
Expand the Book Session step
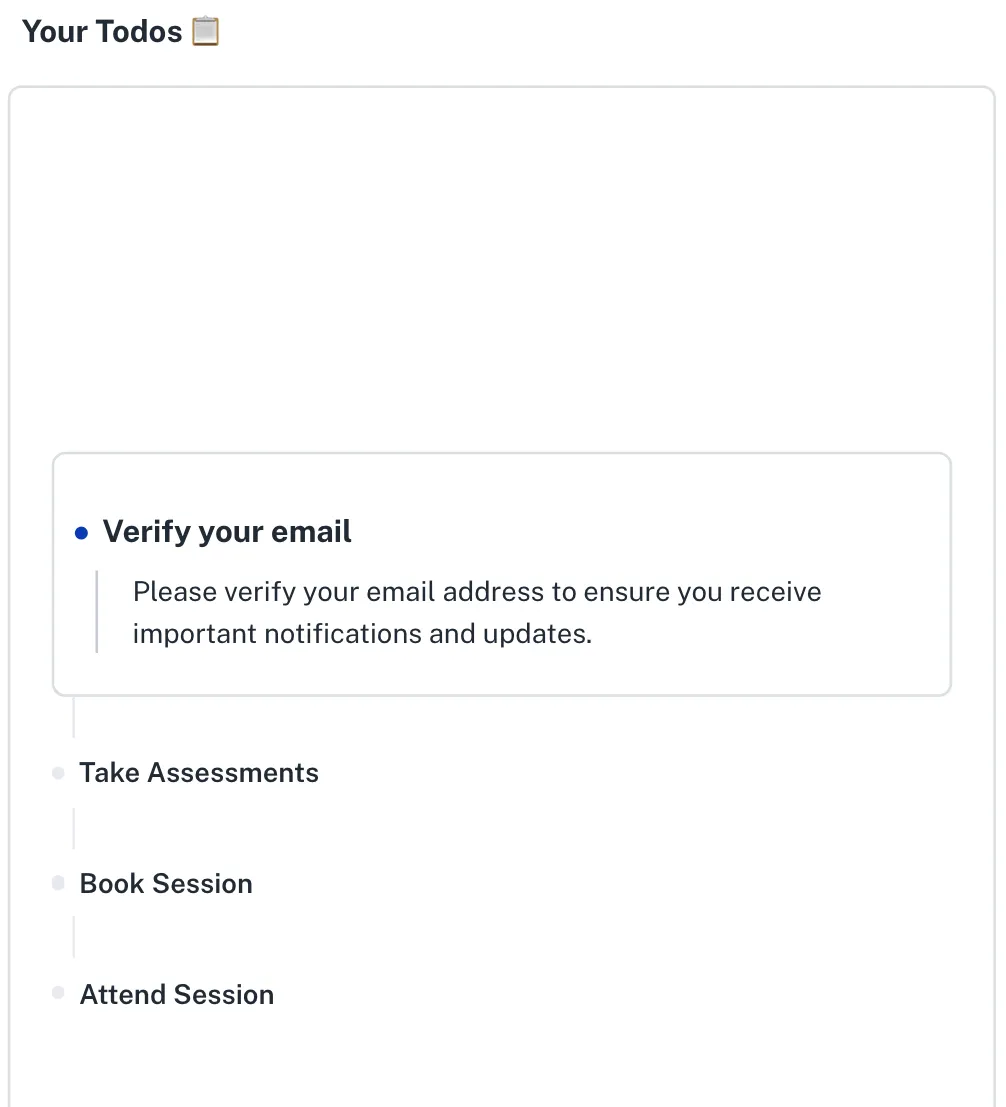pos(166,884)
